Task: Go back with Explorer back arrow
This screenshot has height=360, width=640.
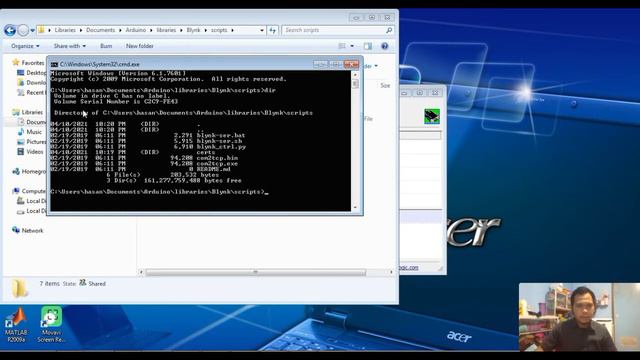Action: 10,30
